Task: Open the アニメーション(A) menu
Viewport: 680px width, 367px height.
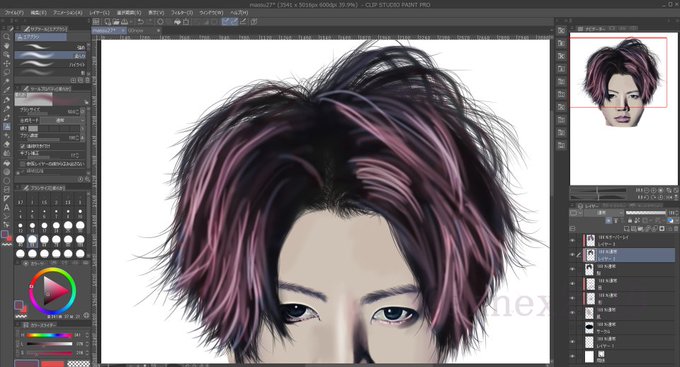Action: [x=68, y=13]
